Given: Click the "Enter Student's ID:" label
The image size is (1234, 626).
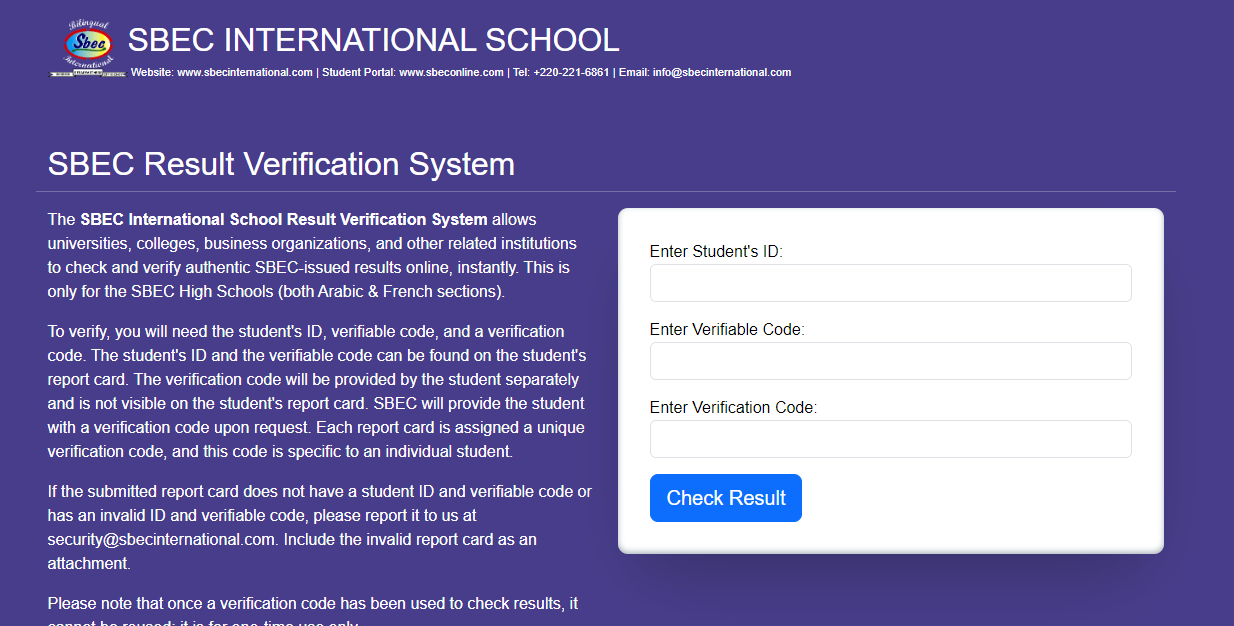Looking at the screenshot, I should pos(716,252).
